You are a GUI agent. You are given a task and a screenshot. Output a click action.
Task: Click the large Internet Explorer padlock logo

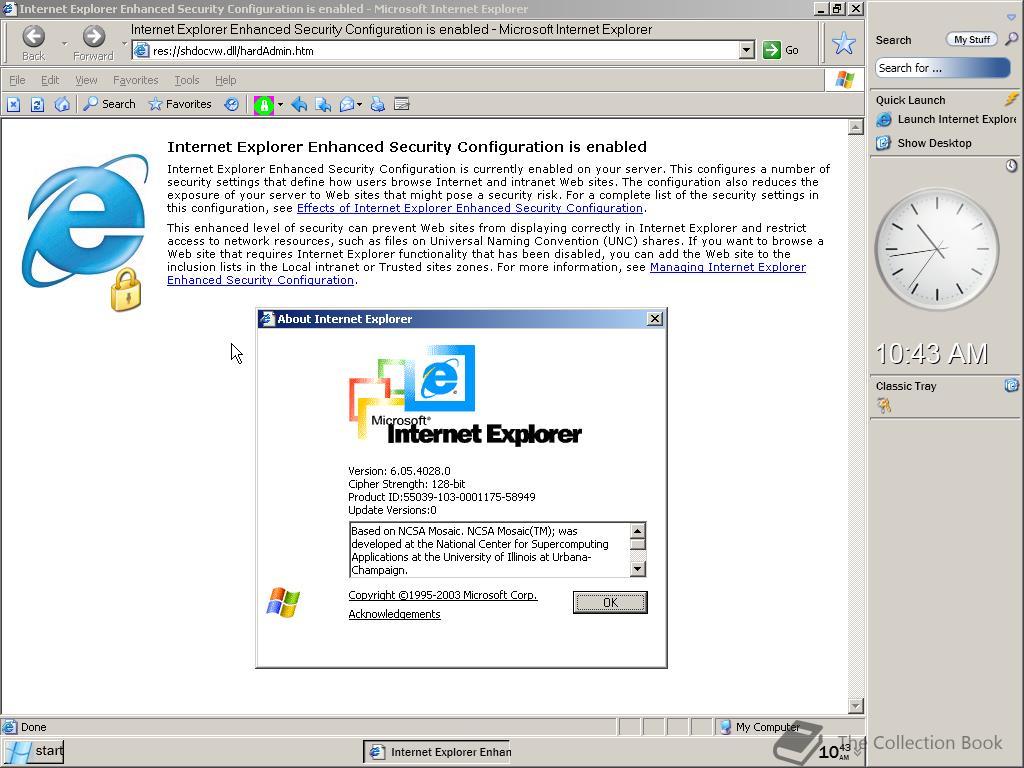click(85, 232)
